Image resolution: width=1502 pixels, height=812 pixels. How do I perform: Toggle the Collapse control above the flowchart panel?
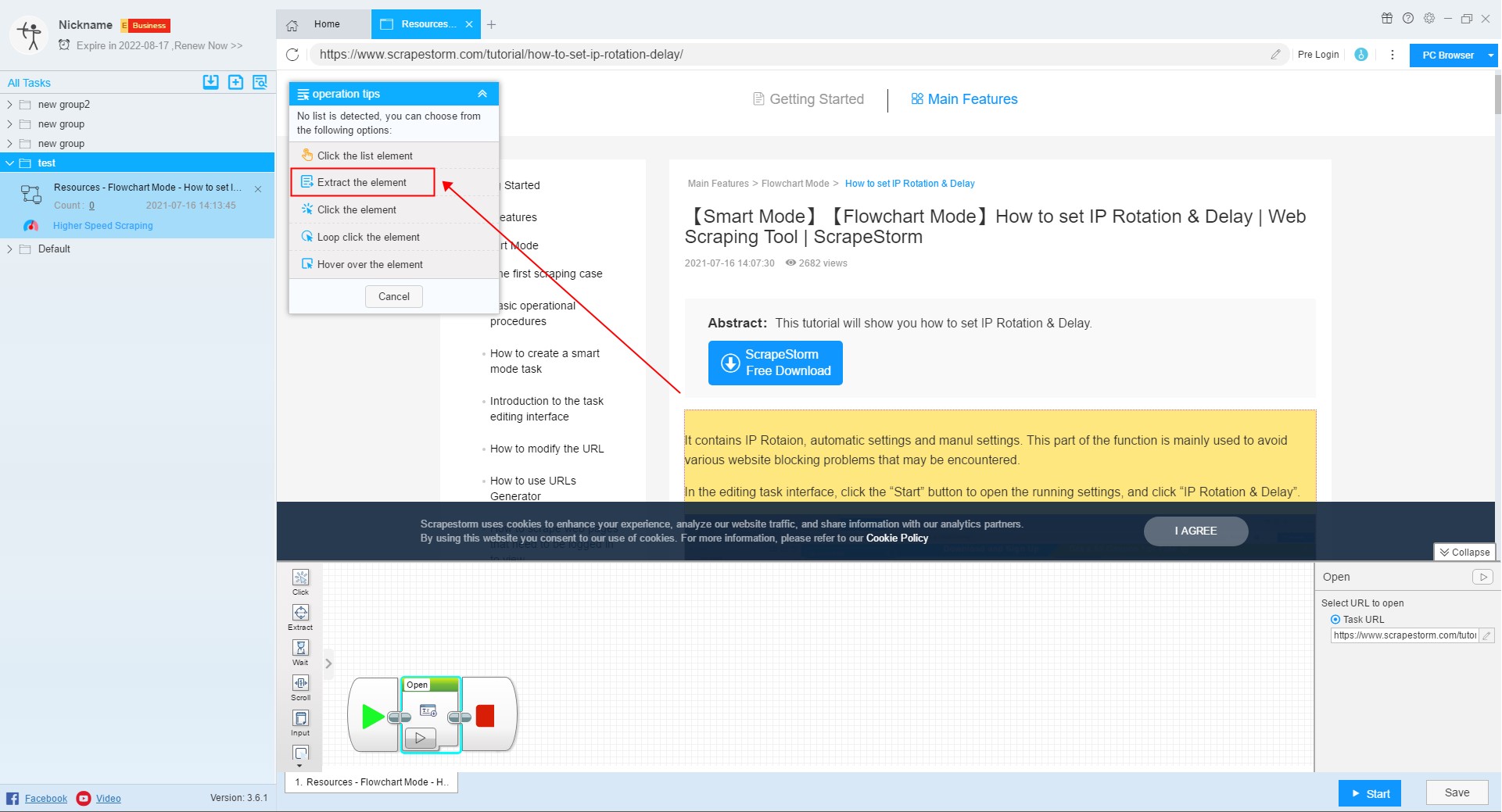(x=1464, y=552)
